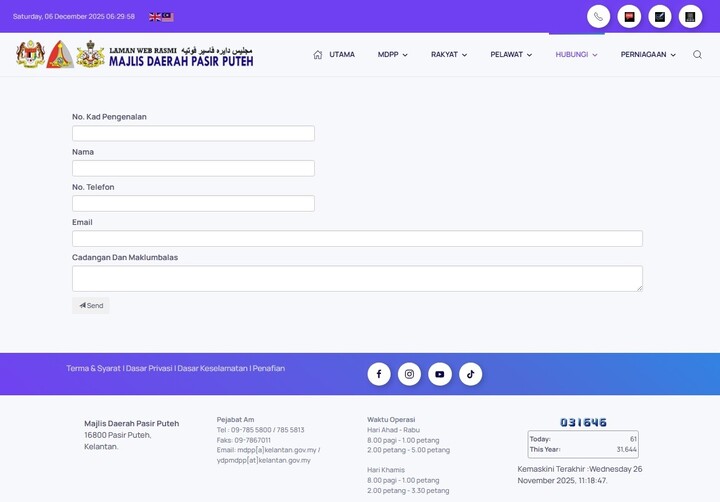Switch language with the UK flag

155,17
